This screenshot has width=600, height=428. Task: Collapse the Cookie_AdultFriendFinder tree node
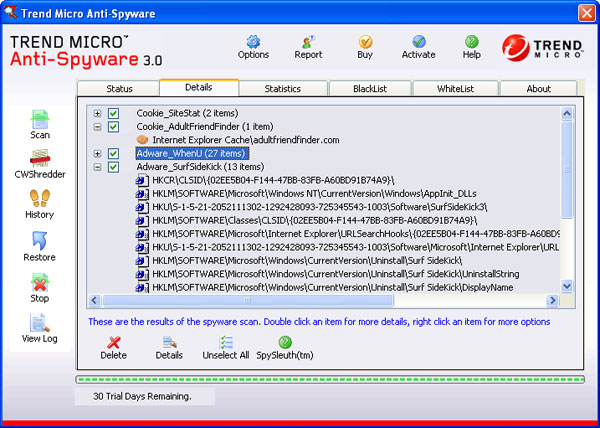tap(98, 127)
